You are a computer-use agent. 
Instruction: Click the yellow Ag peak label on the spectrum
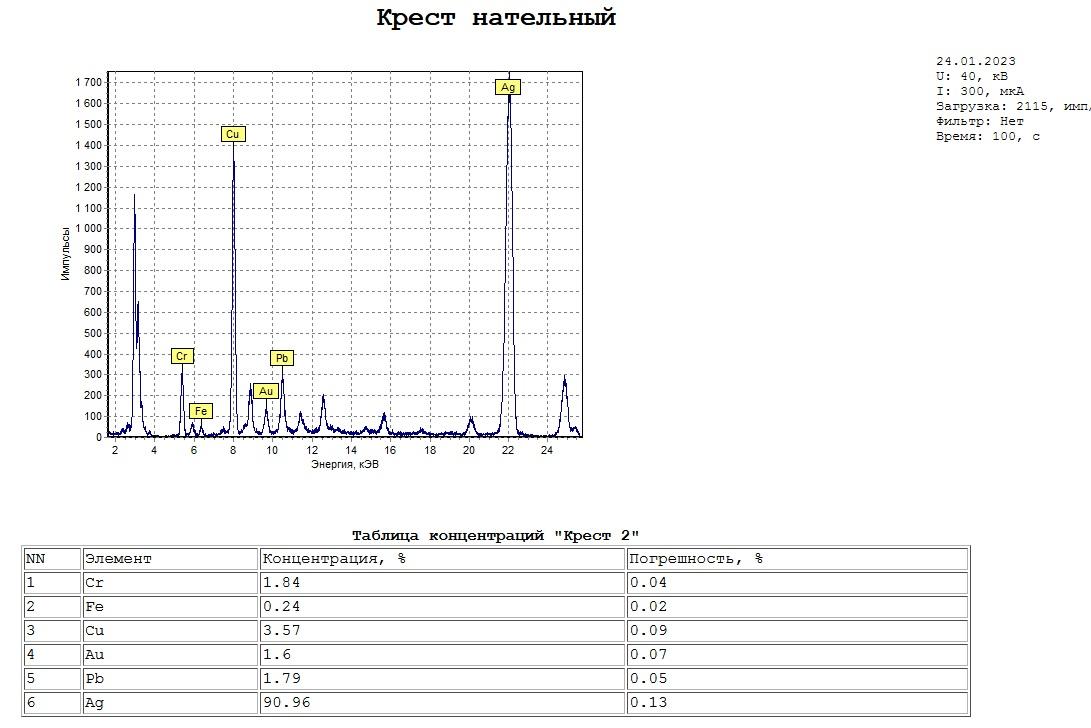508,88
